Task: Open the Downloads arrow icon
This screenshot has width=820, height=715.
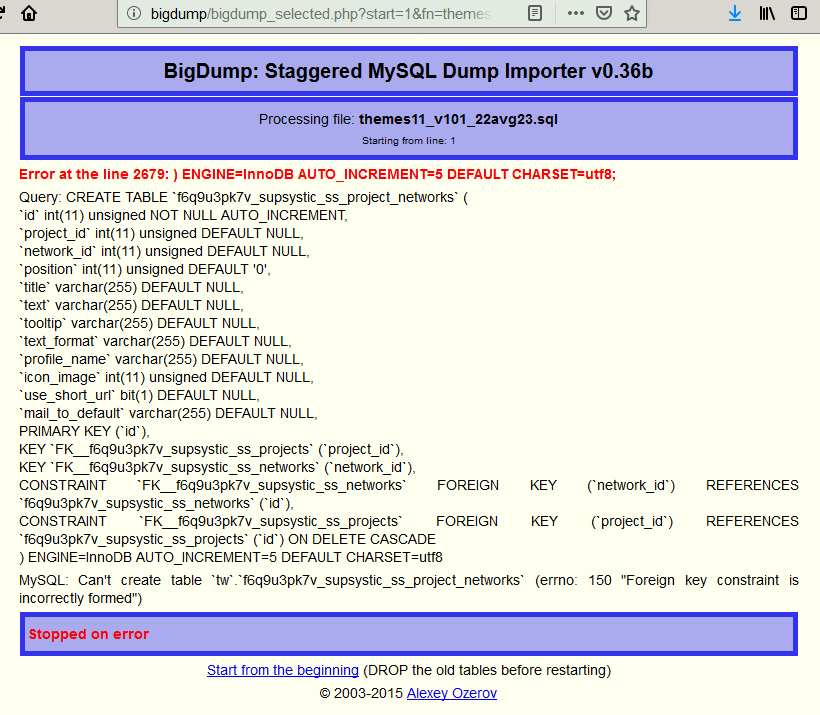Action: pos(735,14)
